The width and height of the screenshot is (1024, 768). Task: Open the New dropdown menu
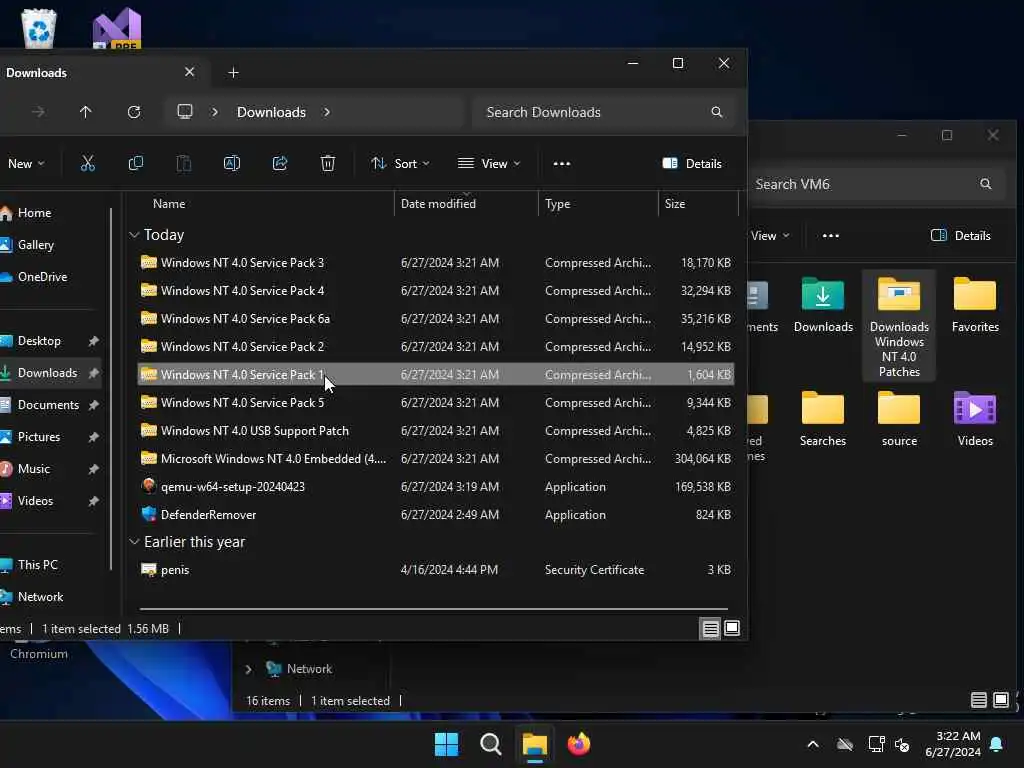pos(25,163)
